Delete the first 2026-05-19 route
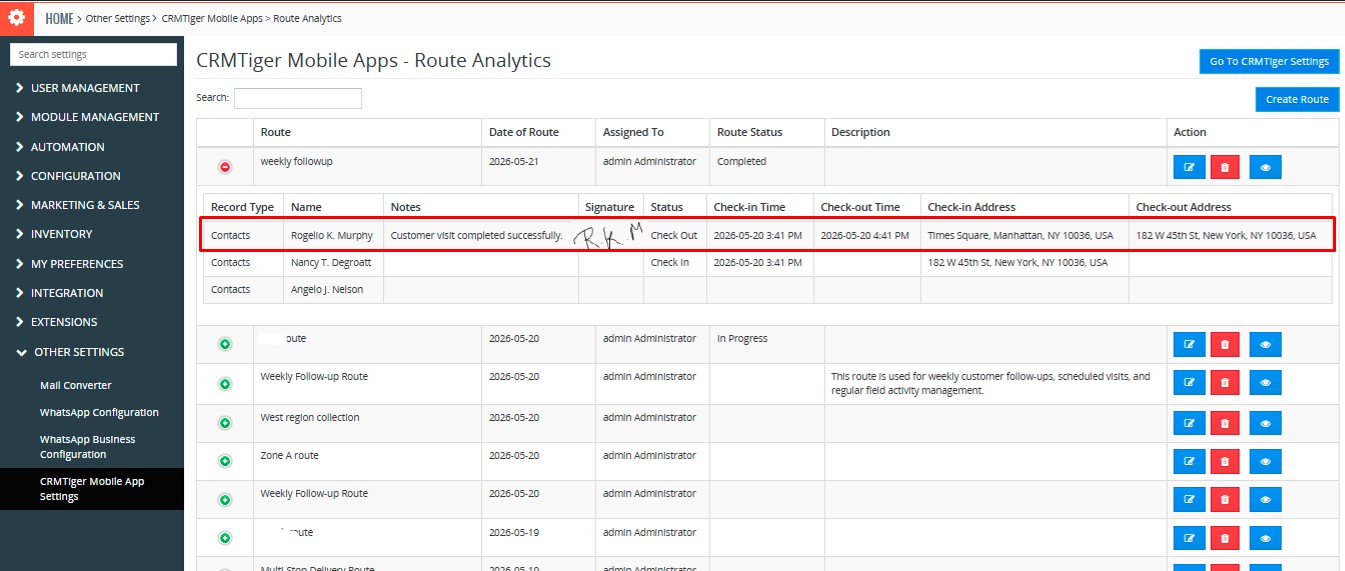 tap(1226, 538)
